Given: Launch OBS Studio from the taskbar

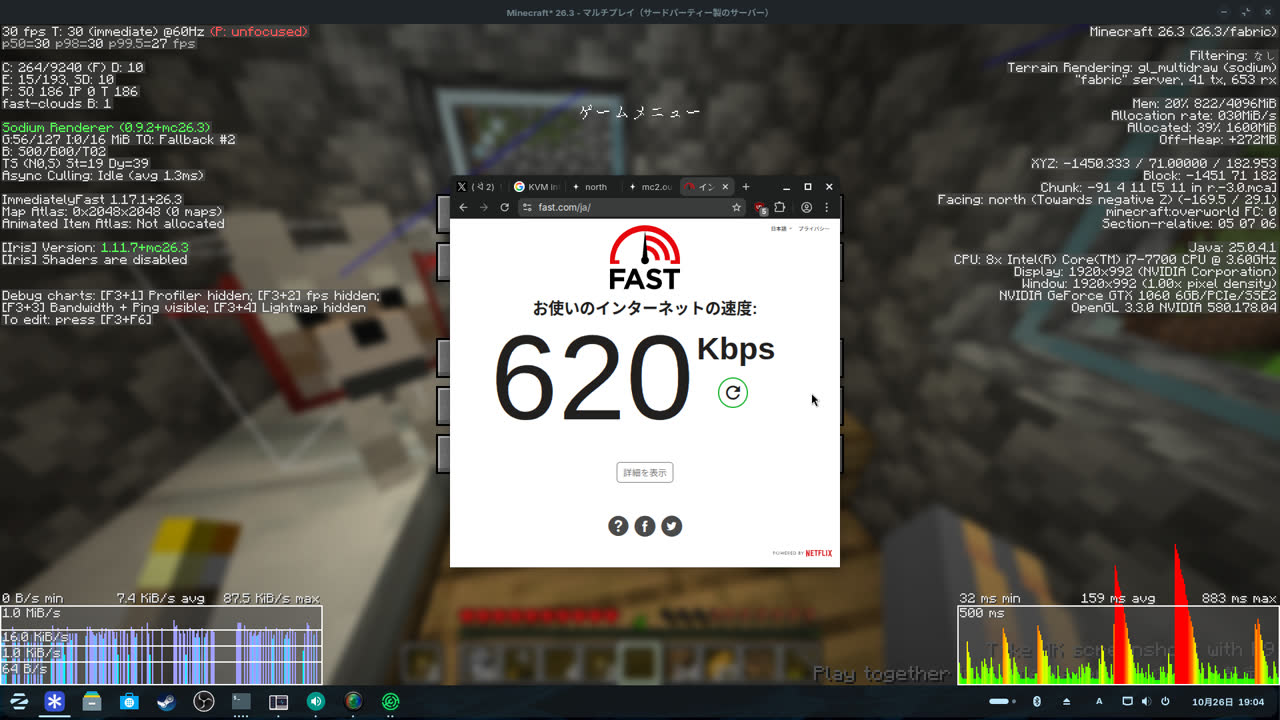Looking at the screenshot, I should (204, 702).
